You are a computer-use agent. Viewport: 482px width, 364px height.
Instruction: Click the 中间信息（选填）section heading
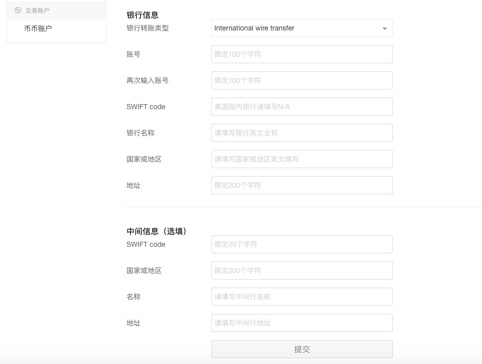[x=156, y=231]
